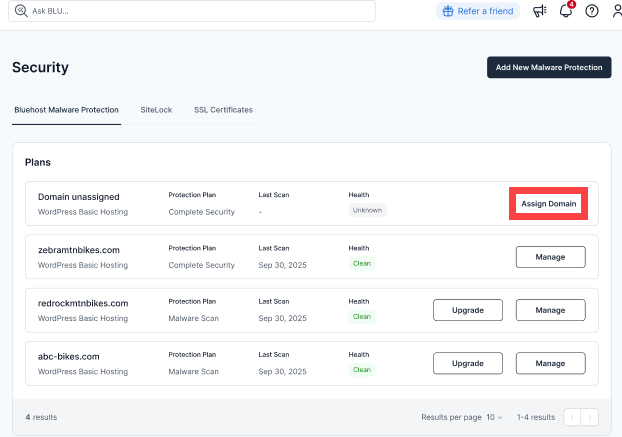Switch to the SSL Certificates tab
Viewport: 622px width, 437px height.
pos(223,110)
